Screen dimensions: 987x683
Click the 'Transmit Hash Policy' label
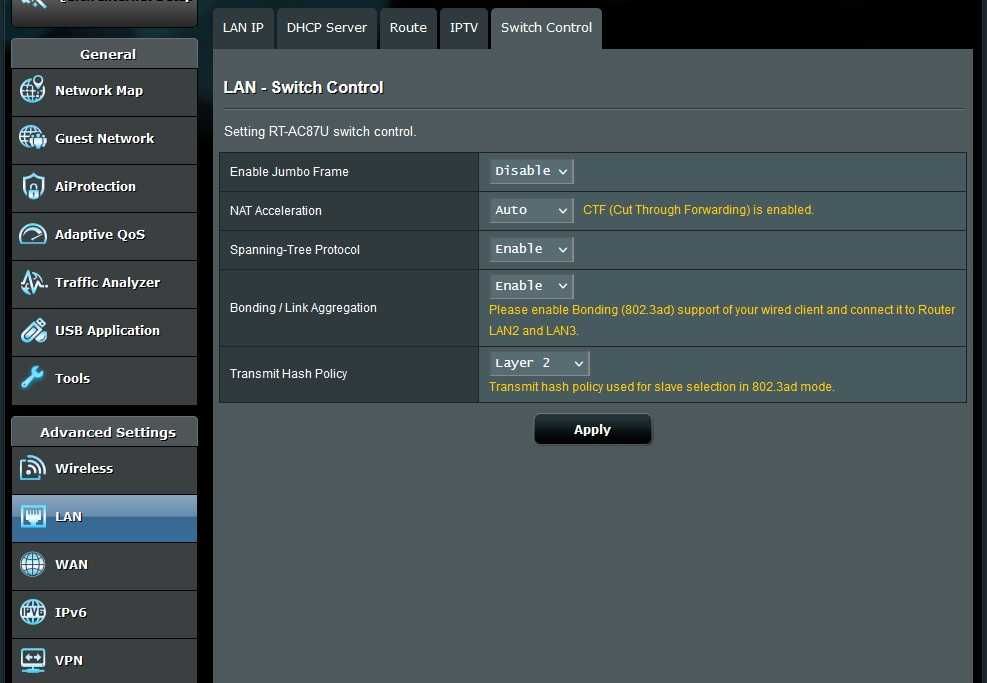point(288,373)
